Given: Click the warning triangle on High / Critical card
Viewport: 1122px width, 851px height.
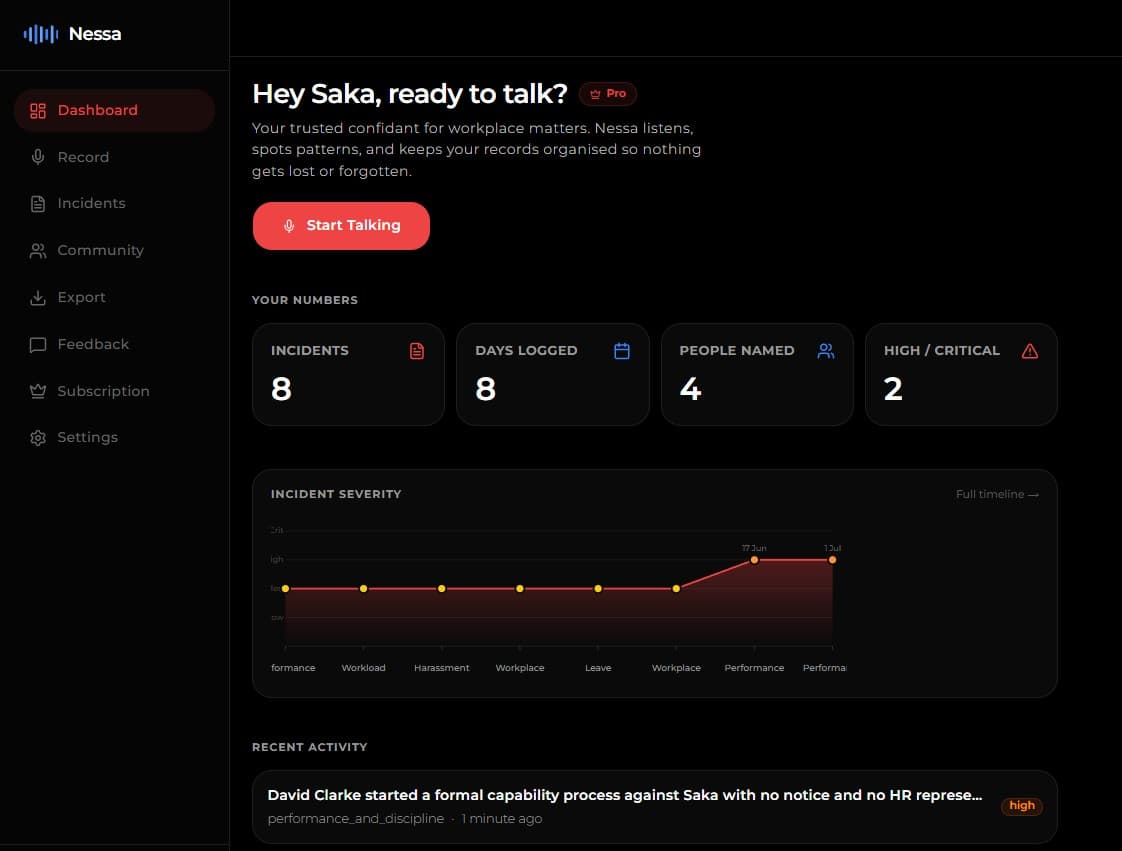Looking at the screenshot, I should pos(1030,351).
